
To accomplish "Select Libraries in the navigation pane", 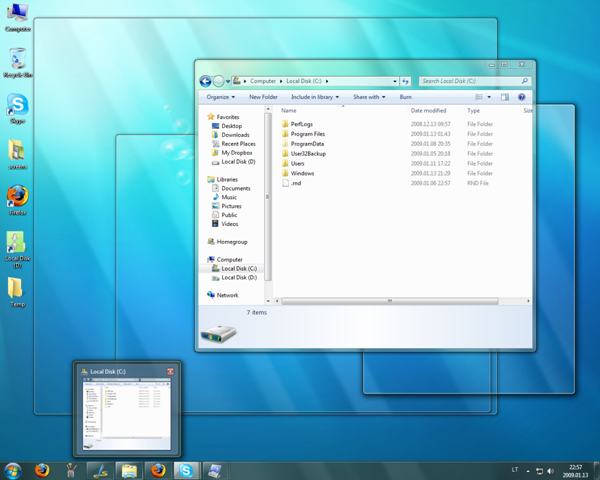I will point(222,180).
